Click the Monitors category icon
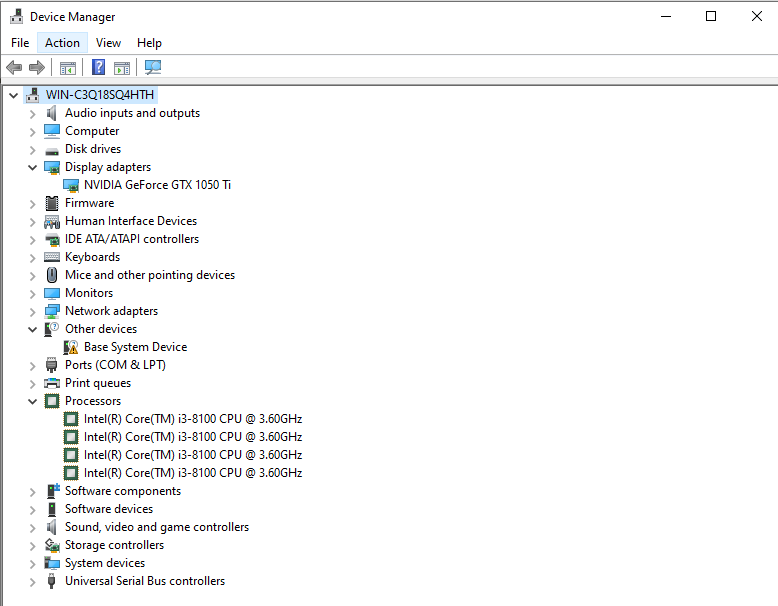Screen dimensions: 778x606 (x=52, y=293)
